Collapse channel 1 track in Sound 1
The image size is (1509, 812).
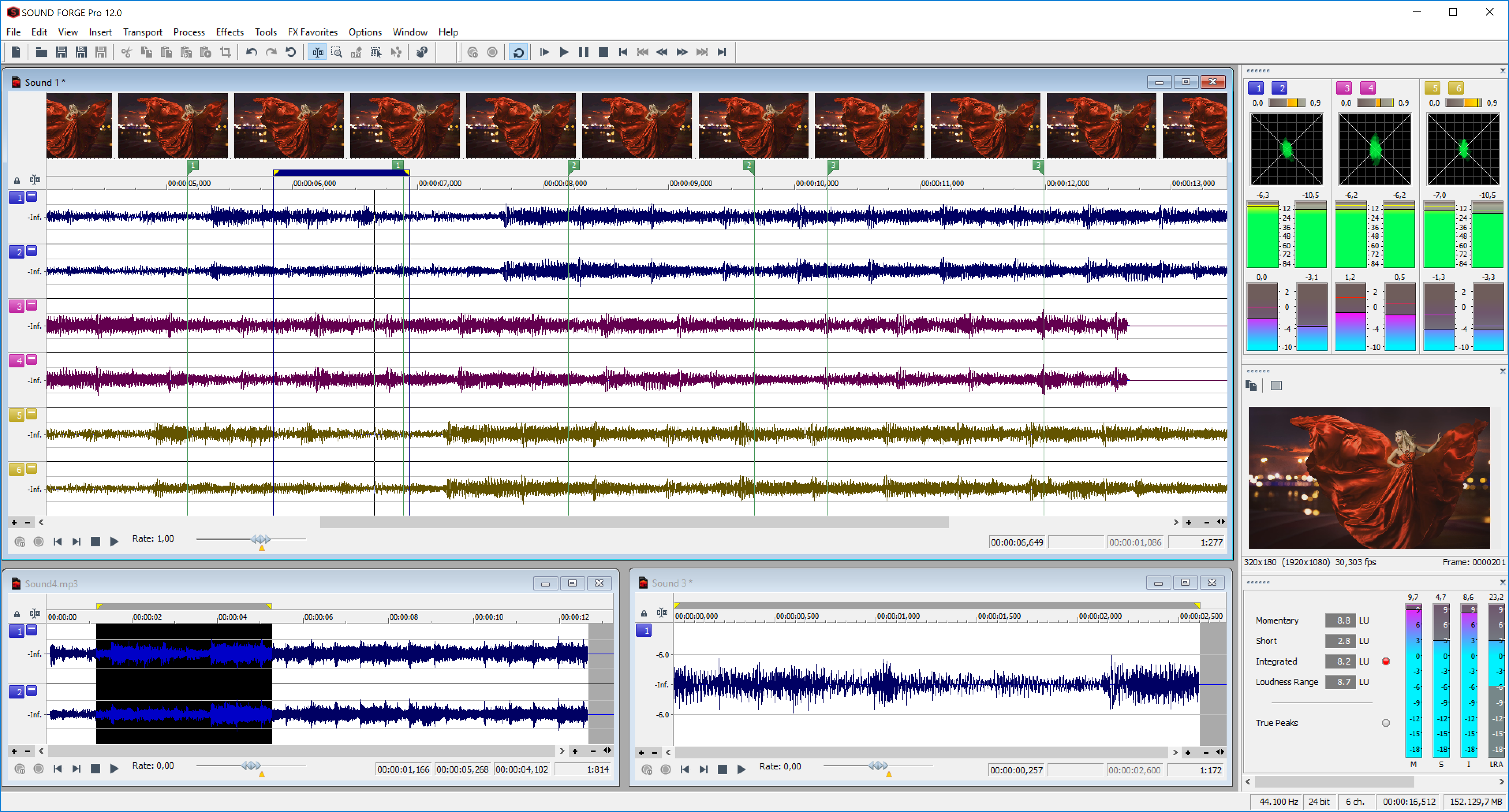[x=32, y=196]
